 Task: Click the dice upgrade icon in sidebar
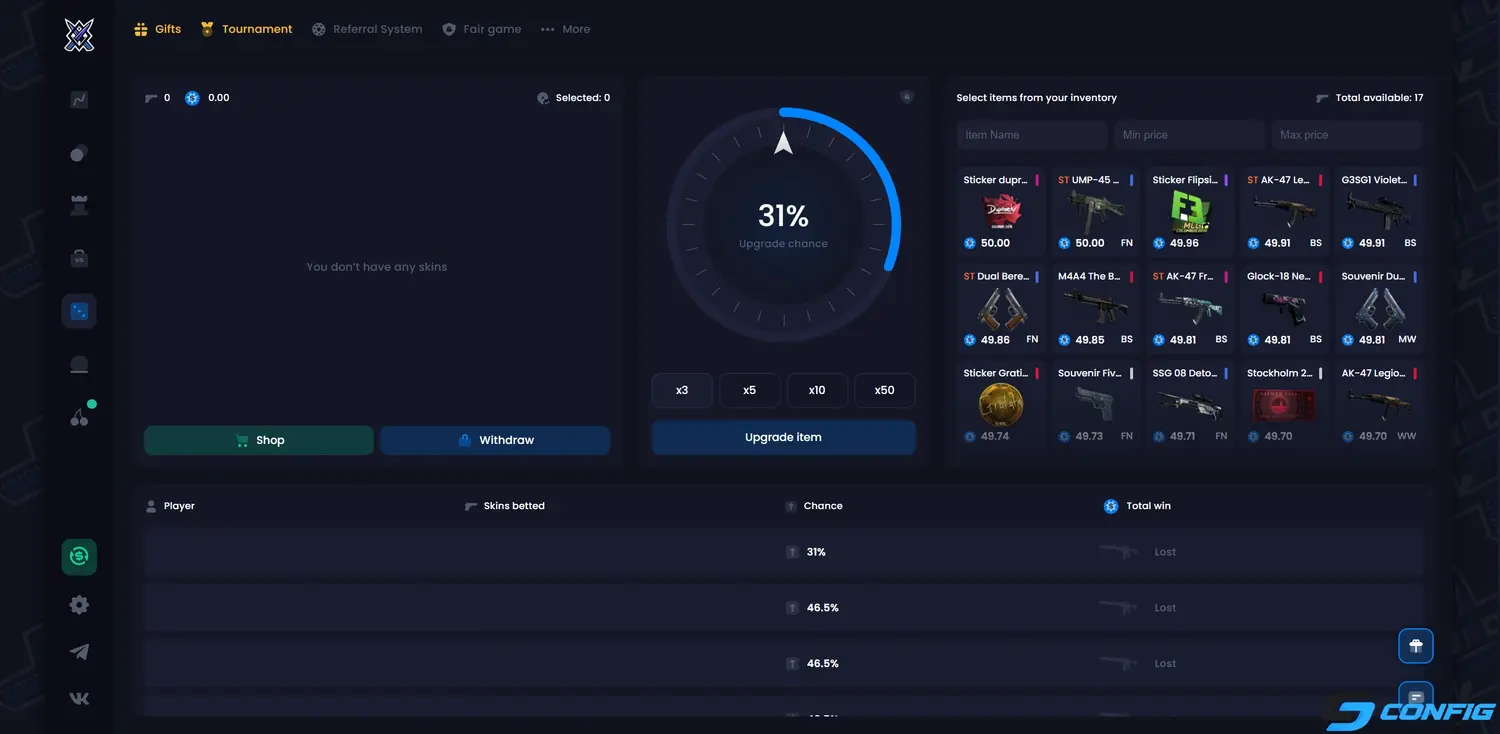tap(79, 310)
